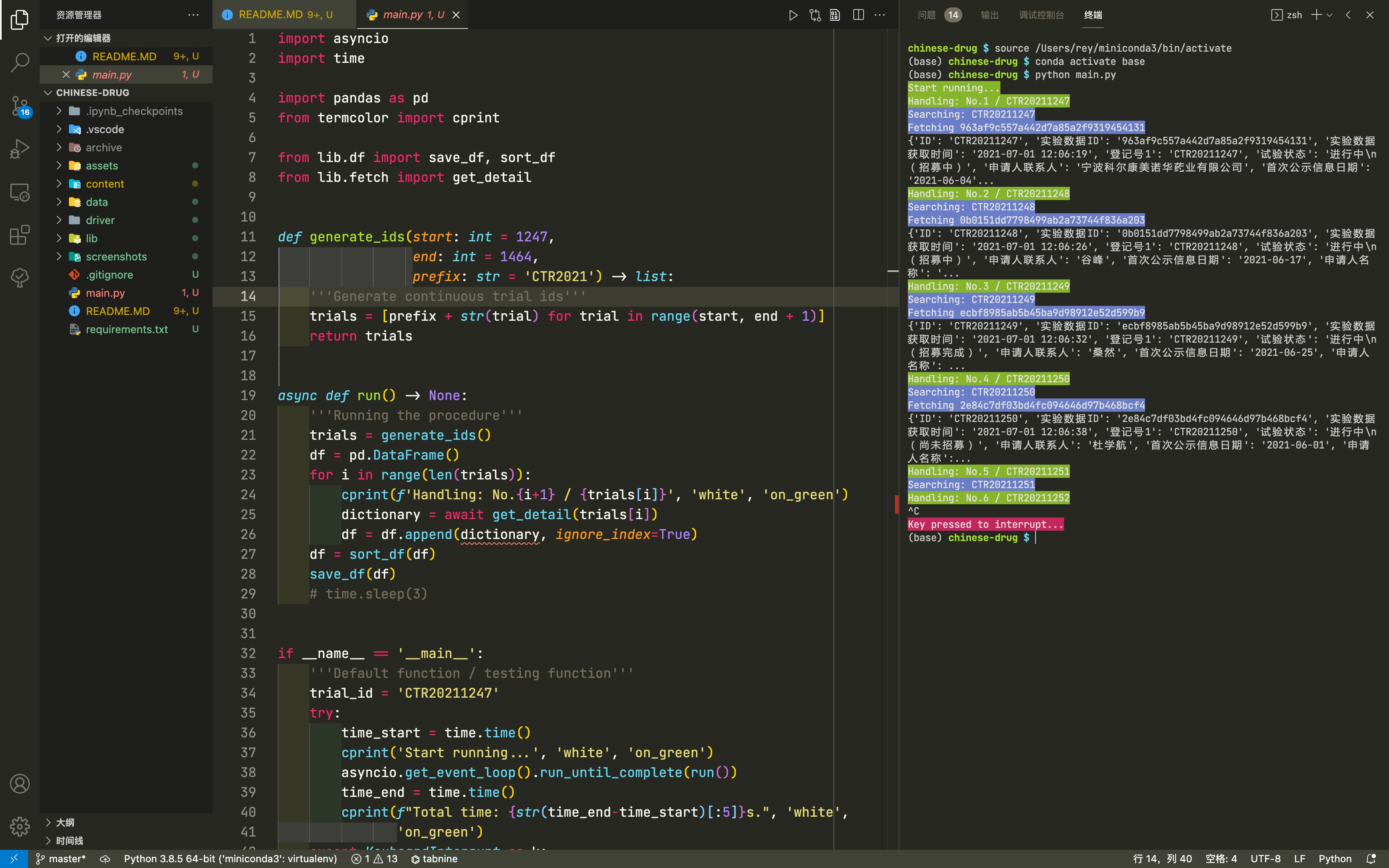The height and width of the screenshot is (868, 1389).
Task: Expand the .ipynb_checkpoints folder
Action: (x=126, y=111)
